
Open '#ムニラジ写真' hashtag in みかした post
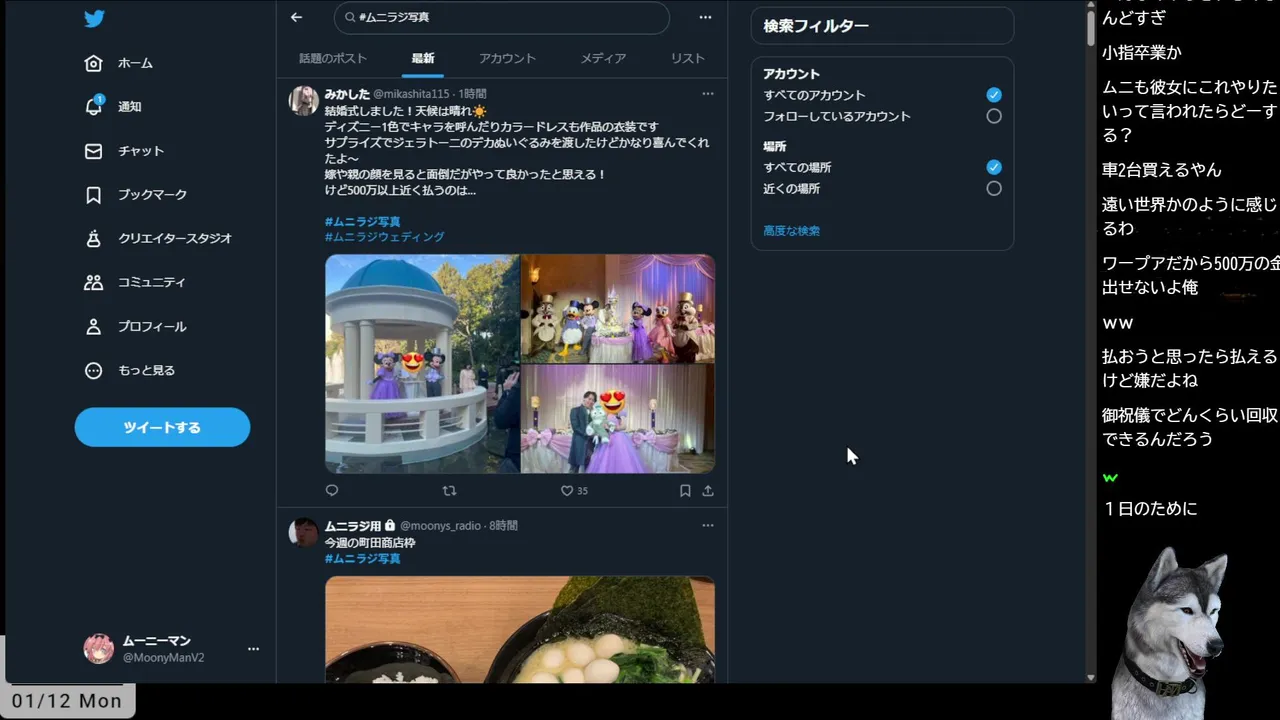(362, 221)
